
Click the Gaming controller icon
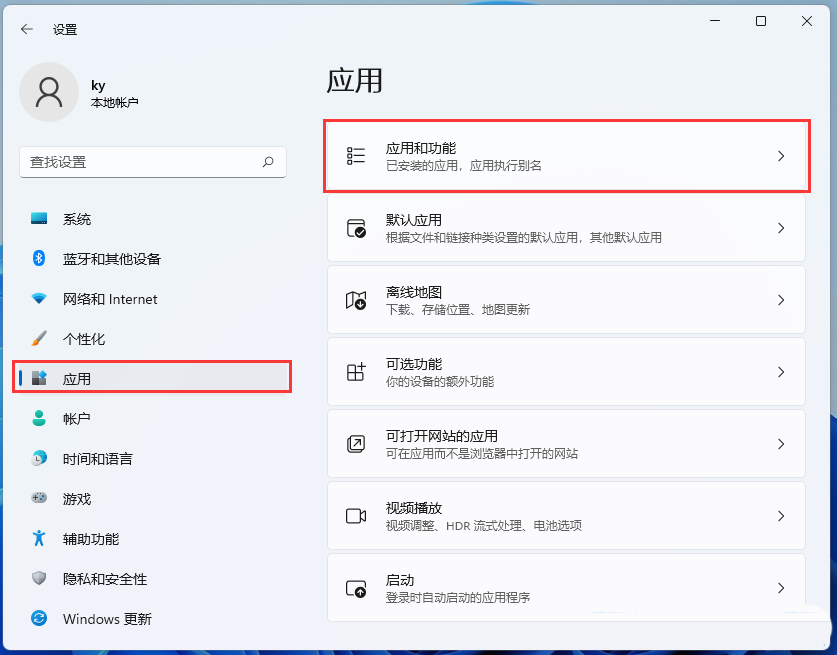coord(39,499)
